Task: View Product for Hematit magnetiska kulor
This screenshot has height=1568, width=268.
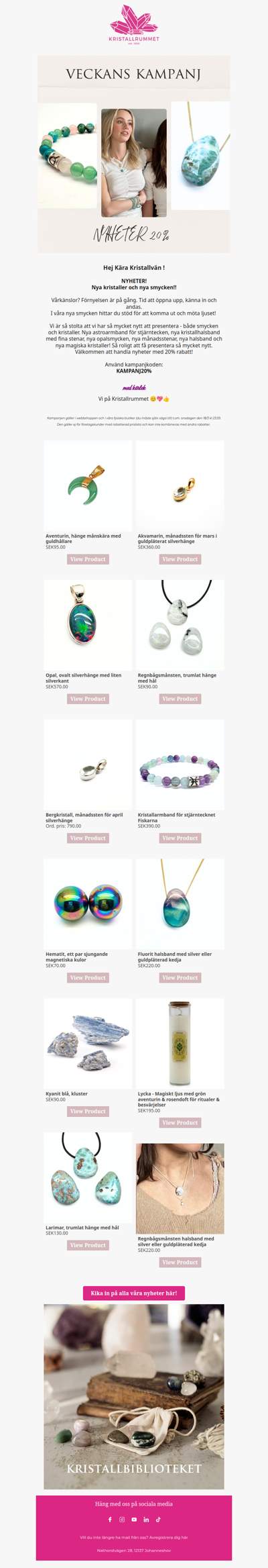Action: (x=88, y=977)
